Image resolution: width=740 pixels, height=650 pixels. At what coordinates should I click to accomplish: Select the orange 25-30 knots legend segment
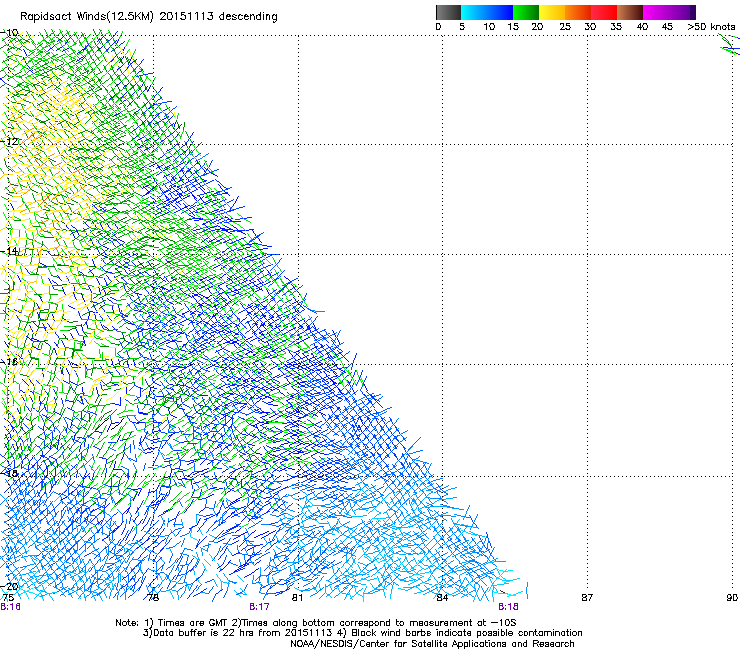pyautogui.click(x=578, y=12)
